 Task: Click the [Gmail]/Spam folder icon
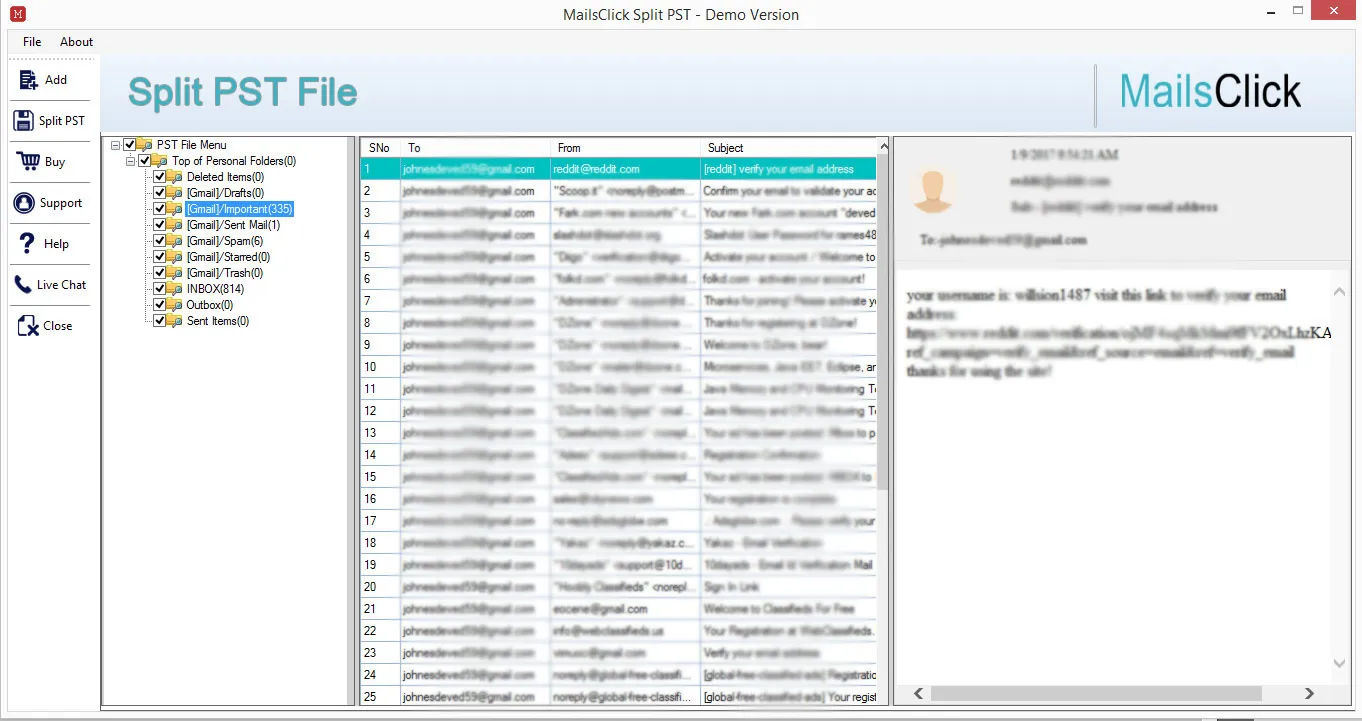coord(175,241)
